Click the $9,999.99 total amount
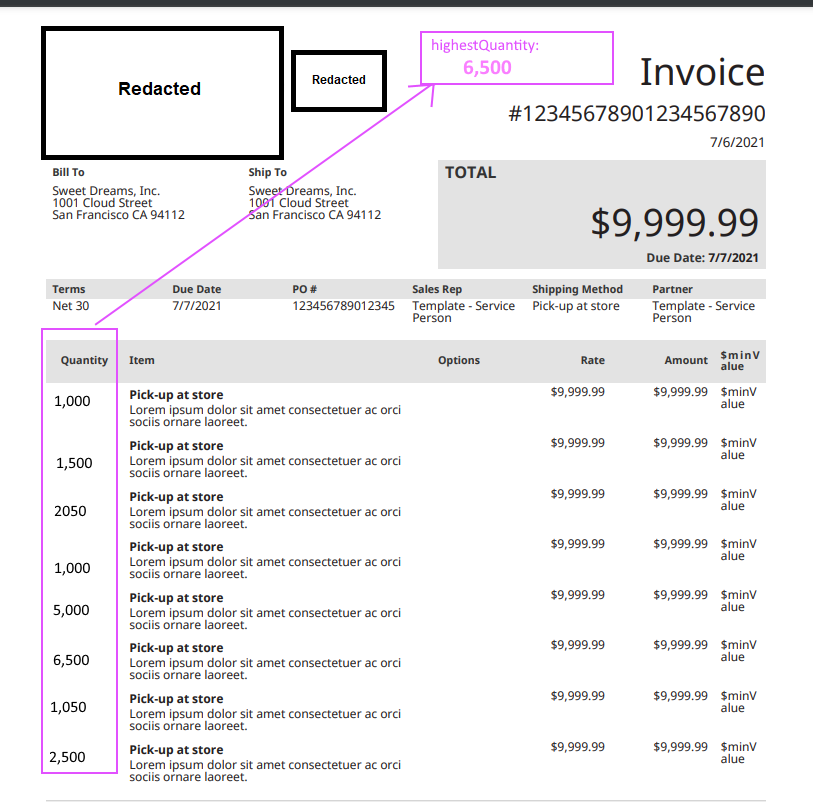The width and height of the screenshot is (813, 811). click(x=675, y=223)
